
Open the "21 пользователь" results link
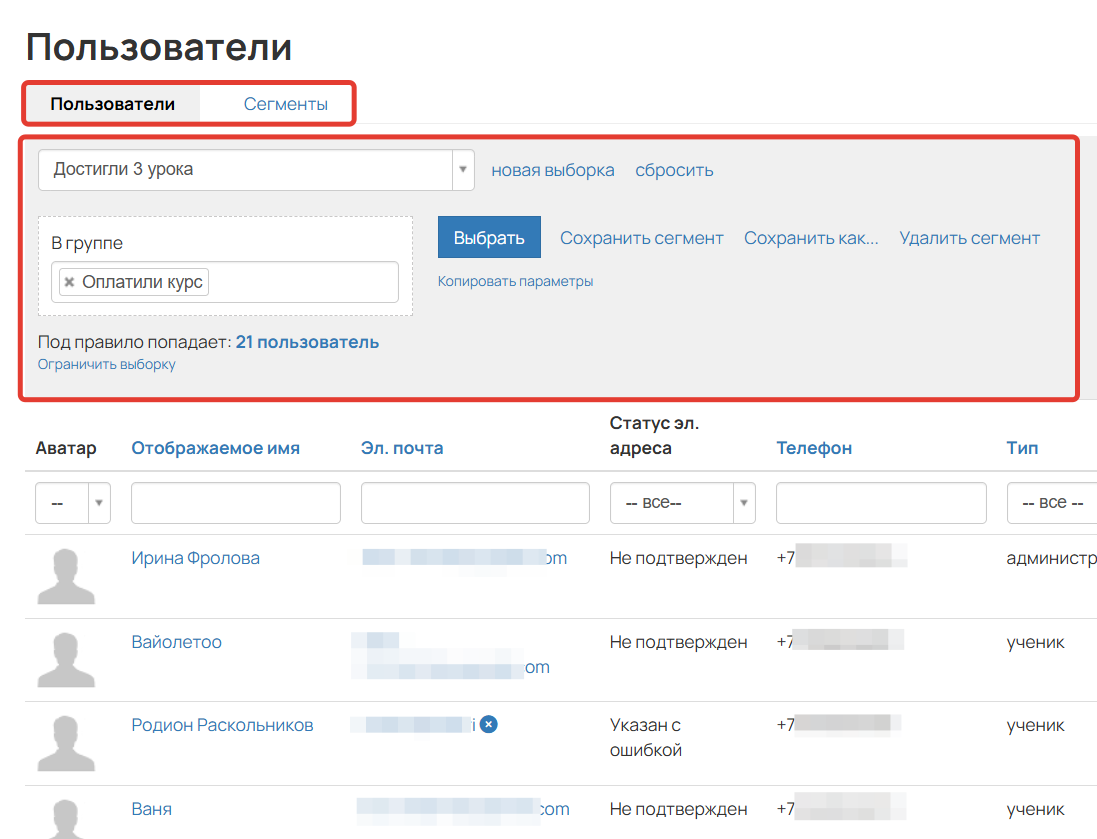pos(307,341)
